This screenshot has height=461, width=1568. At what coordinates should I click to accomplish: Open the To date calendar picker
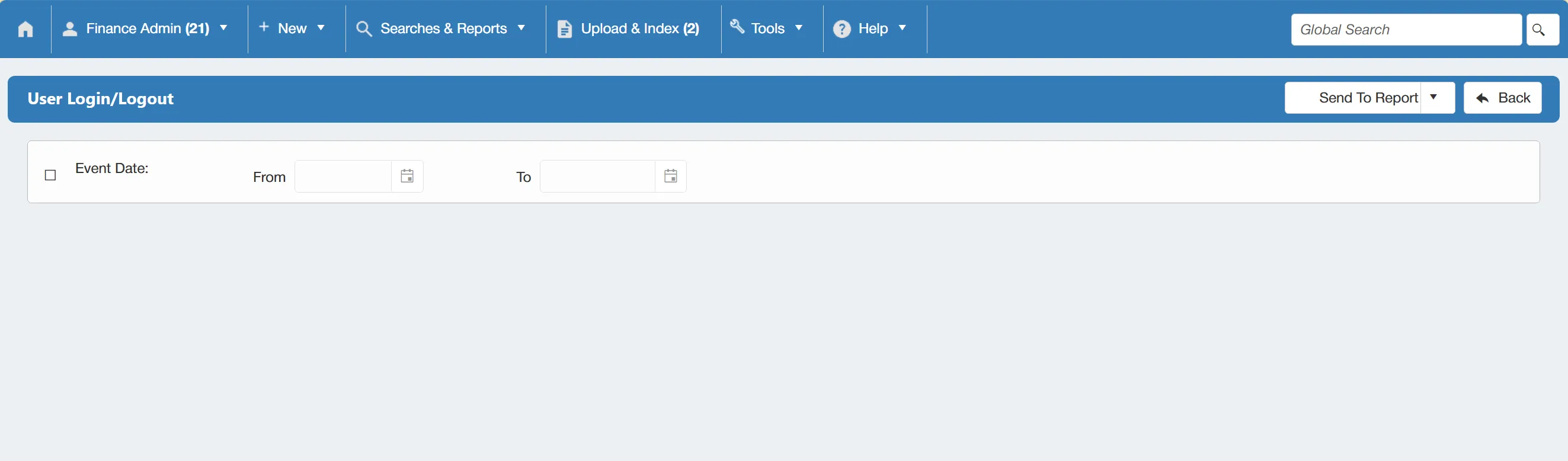pyautogui.click(x=670, y=177)
